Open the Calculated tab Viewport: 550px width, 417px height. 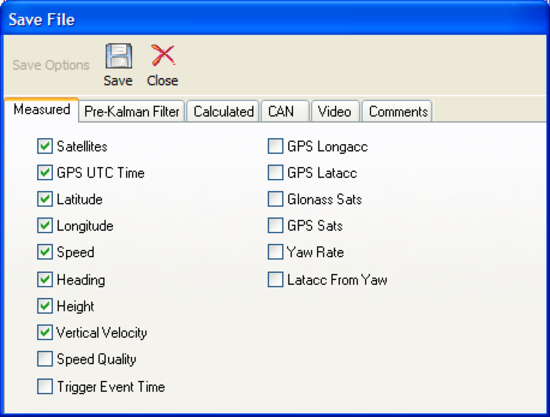pos(223,112)
